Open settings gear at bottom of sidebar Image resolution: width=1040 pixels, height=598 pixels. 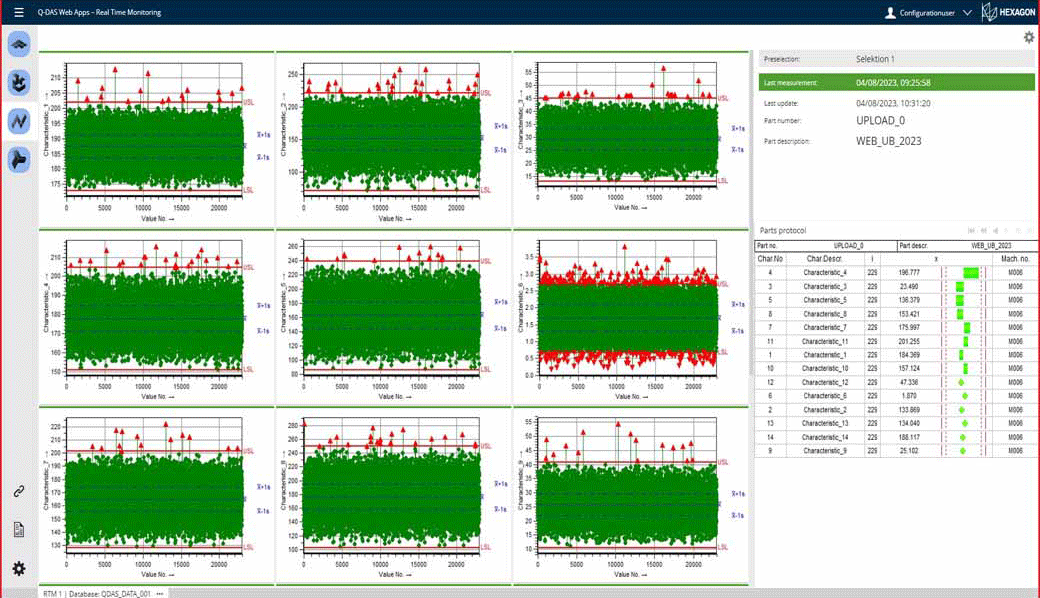19,568
